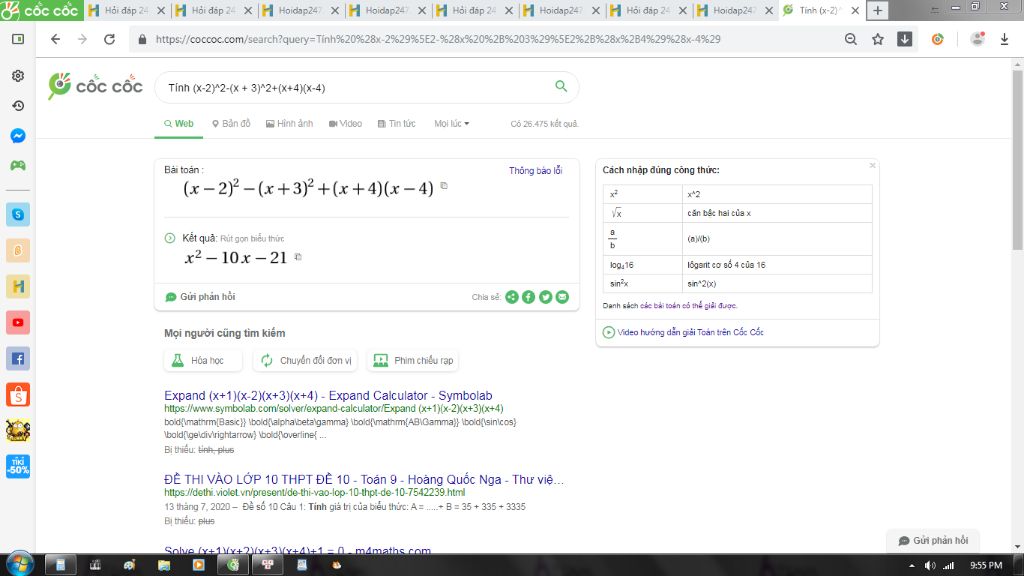Open the Symbolab Expand Calculator result
Screen dimensions: 1024x576
click(328, 396)
